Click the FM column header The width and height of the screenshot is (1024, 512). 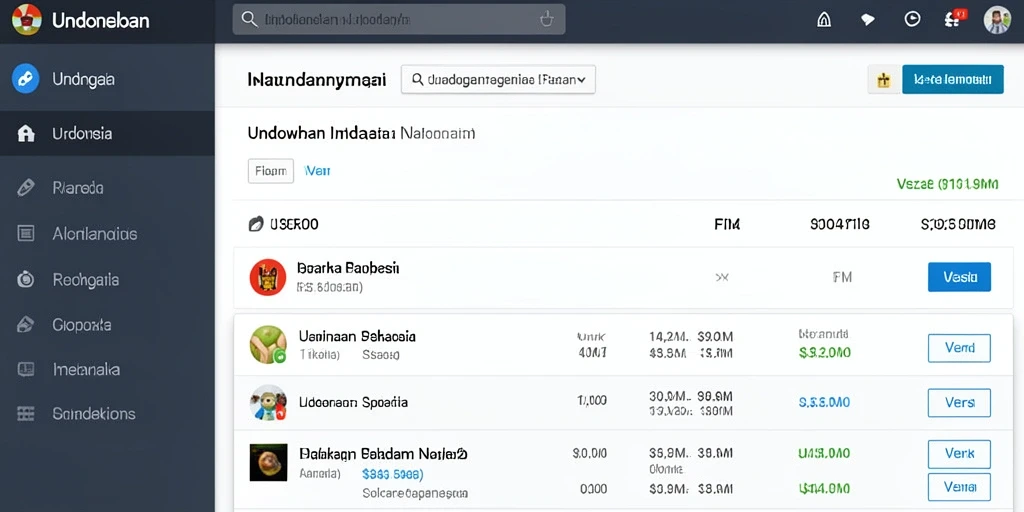tap(728, 225)
